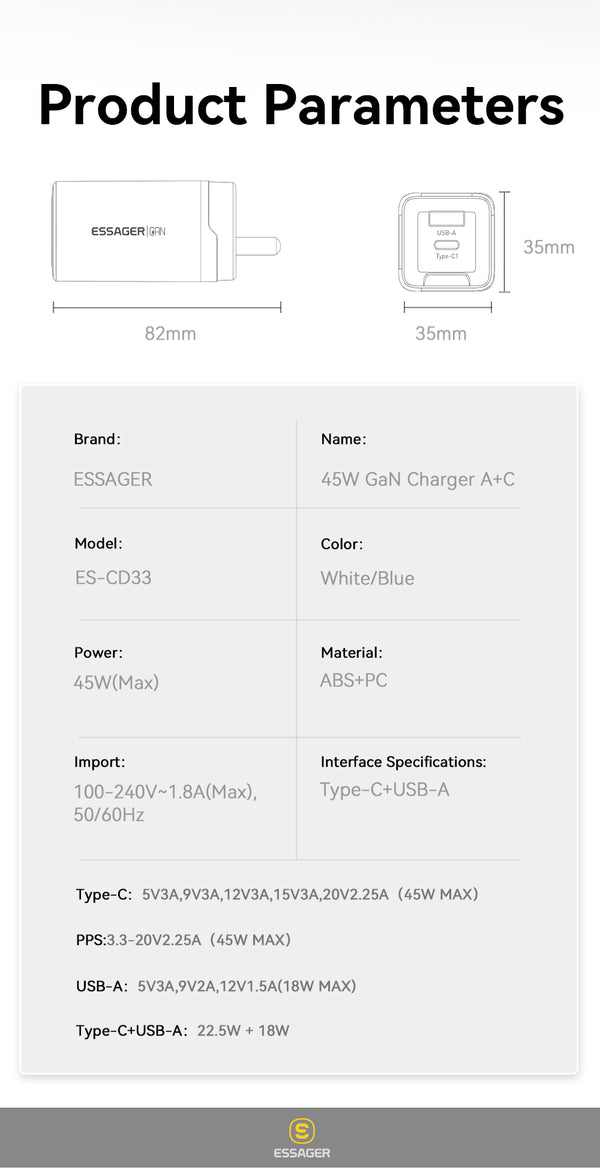Click the ESSAGER brand value text

click(113, 479)
